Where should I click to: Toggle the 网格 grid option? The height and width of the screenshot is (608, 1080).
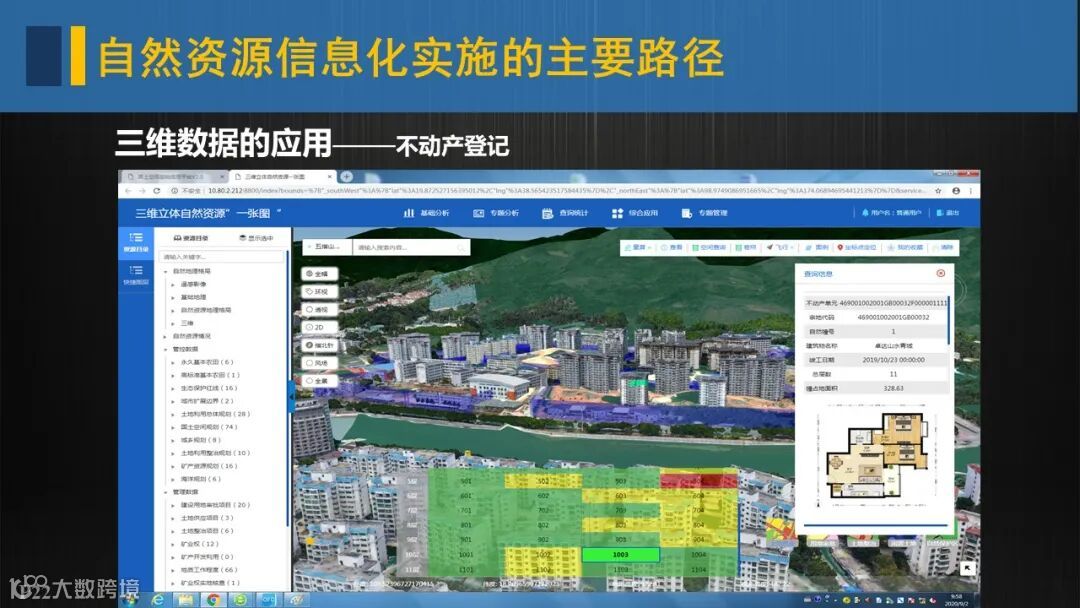click(x=320, y=363)
